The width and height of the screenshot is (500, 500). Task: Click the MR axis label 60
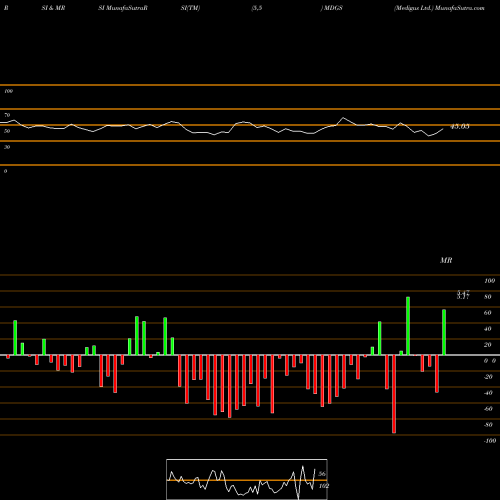pos(488,313)
